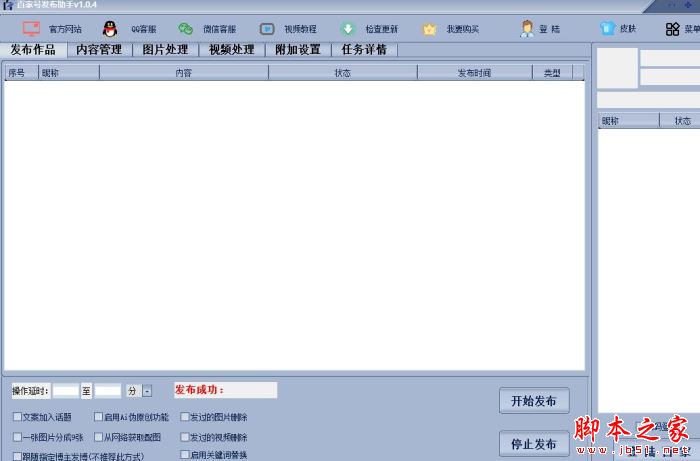The height and width of the screenshot is (461, 700).
Task: Click the 视频教程 video tutorial icon
Action: tap(267, 29)
